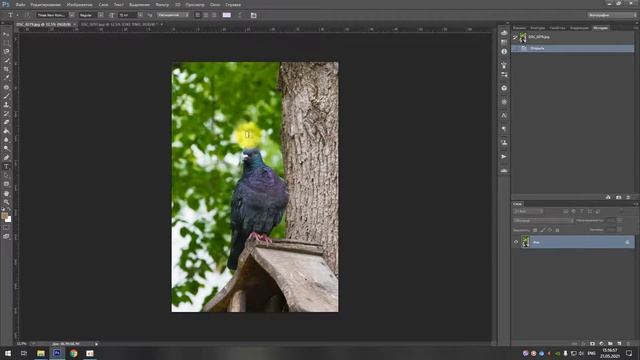Open File Explorer from taskbar
The width and height of the screenshot is (640, 360).
(41, 353)
